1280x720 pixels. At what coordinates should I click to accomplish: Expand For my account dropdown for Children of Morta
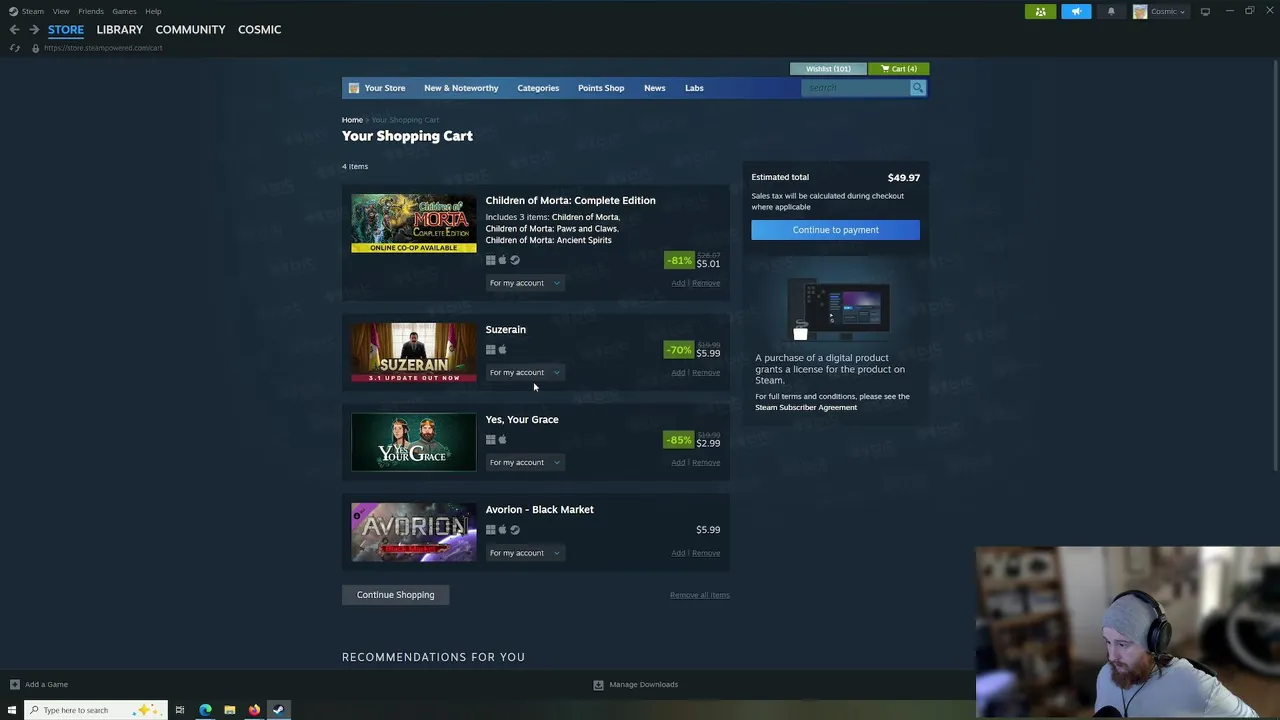[524, 283]
